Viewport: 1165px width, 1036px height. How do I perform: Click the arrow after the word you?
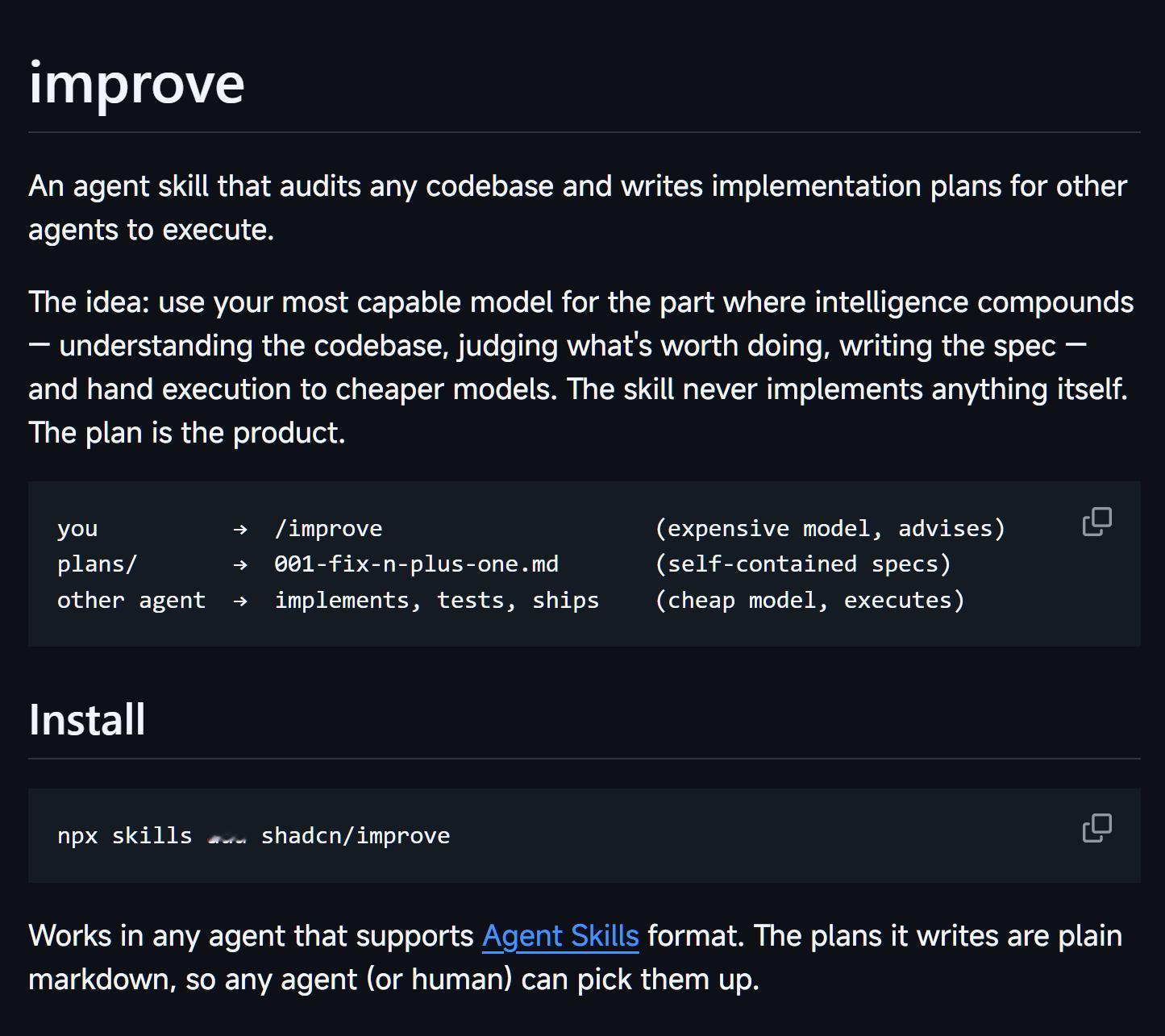click(240, 529)
